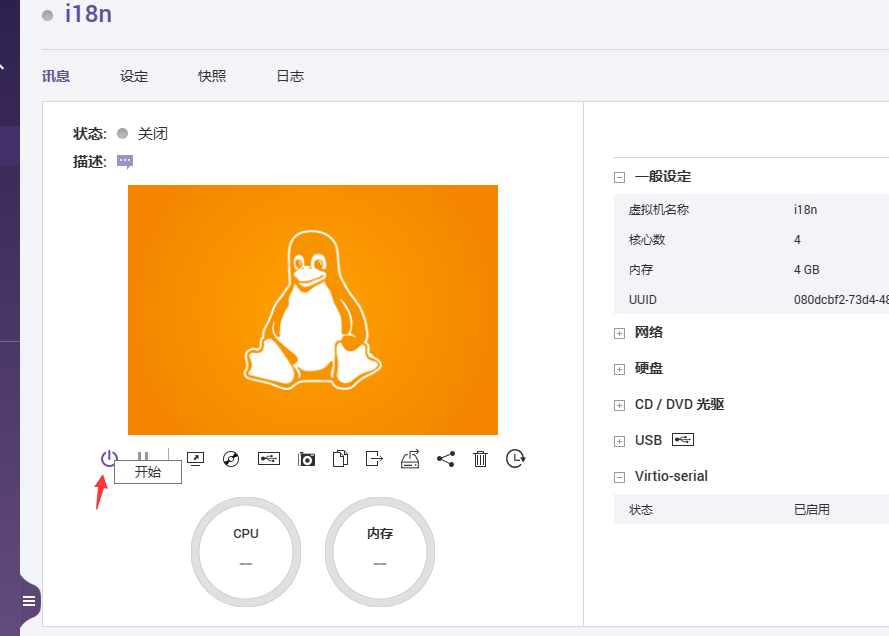Share the VM using the share icon
This screenshot has height=636, width=889.
(x=446, y=459)
